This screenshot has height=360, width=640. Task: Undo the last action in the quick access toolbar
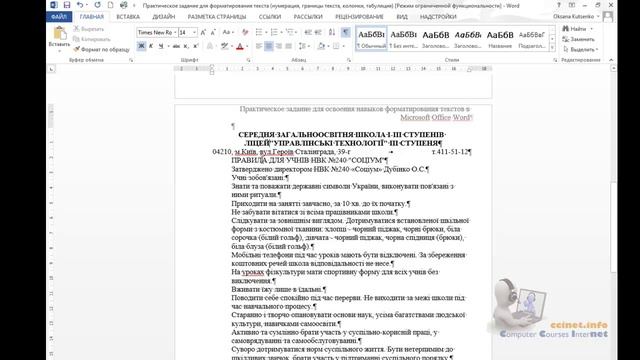pyautogui.click(x=80, y=5)
